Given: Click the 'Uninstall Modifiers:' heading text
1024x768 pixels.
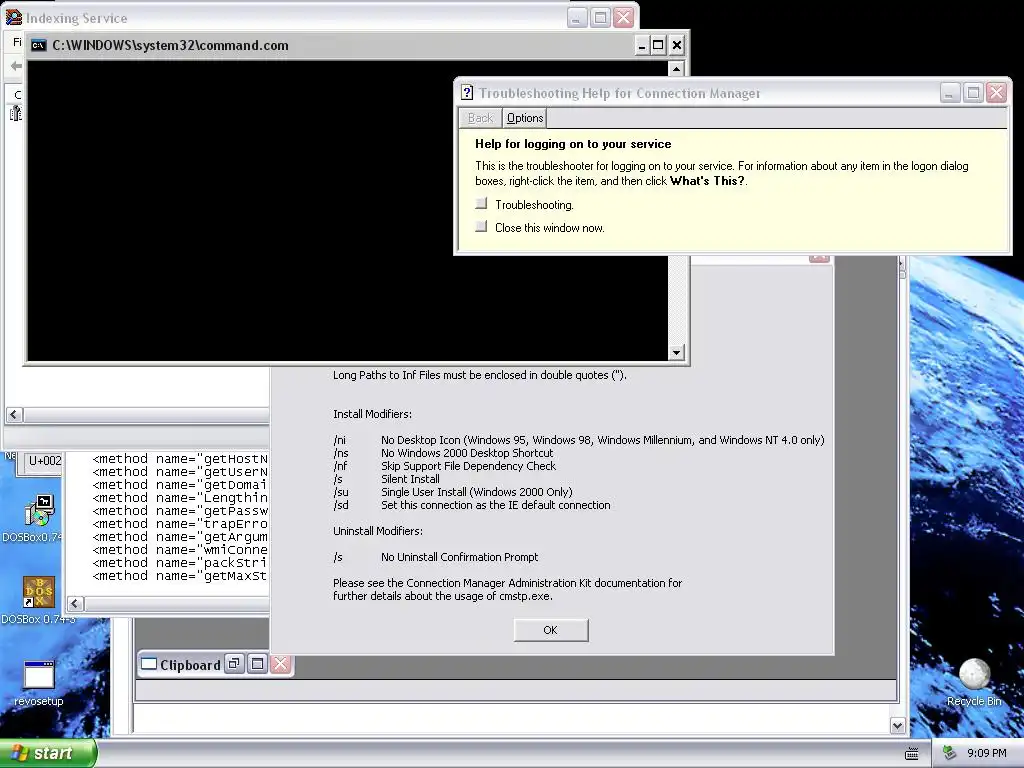Looking at the screenshot, I should [x=377, y=531].
